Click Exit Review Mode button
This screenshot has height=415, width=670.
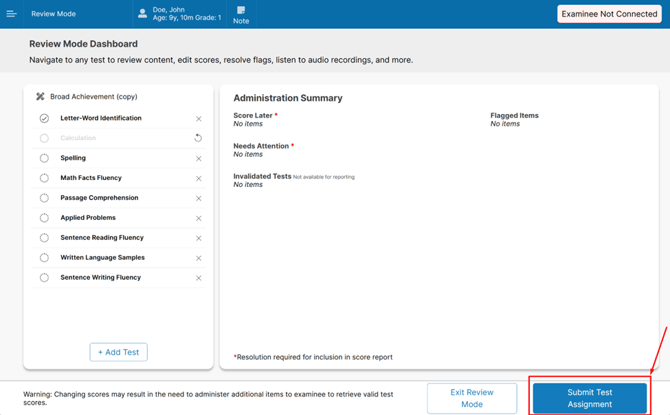[x=472, y=398]
